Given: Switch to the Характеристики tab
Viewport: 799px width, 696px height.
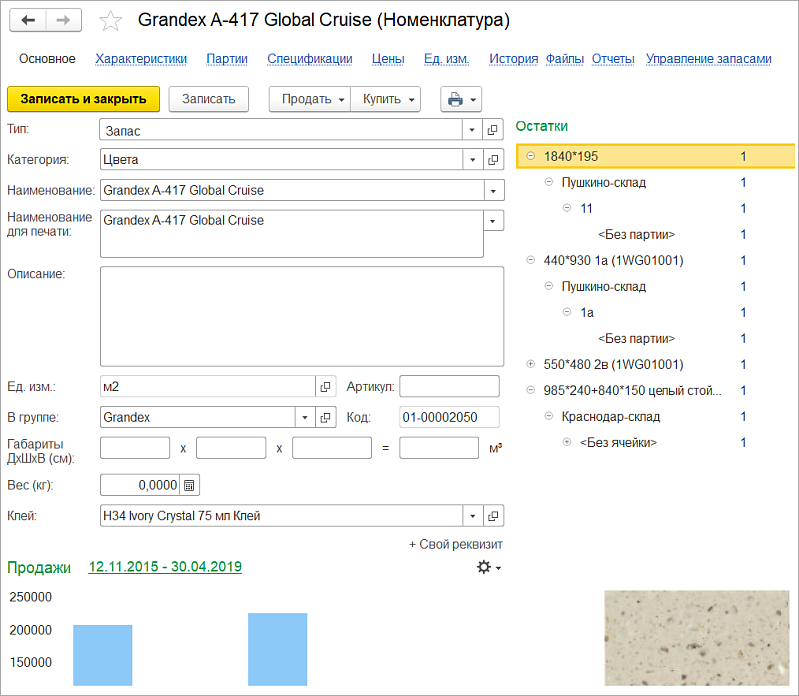Looking at the screenshot, I should (x=141, y=59).
